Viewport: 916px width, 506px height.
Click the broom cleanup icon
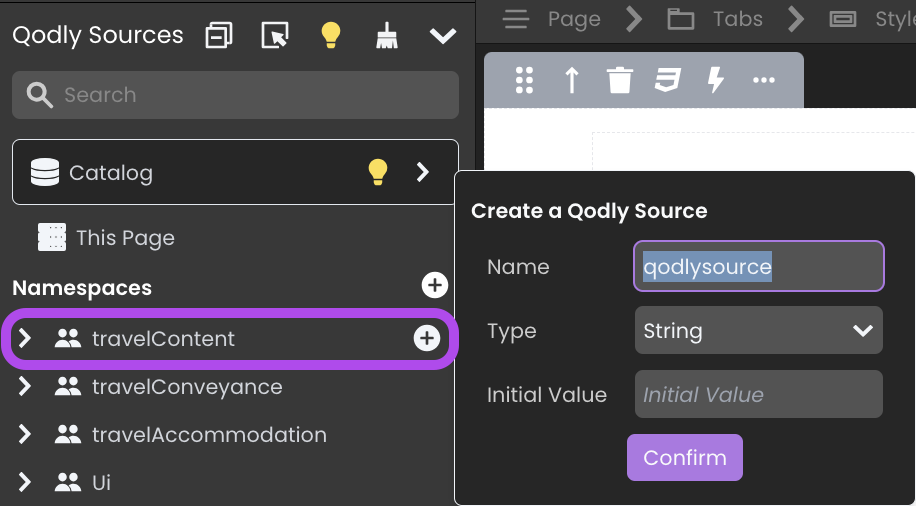click(x=387, y=36)
